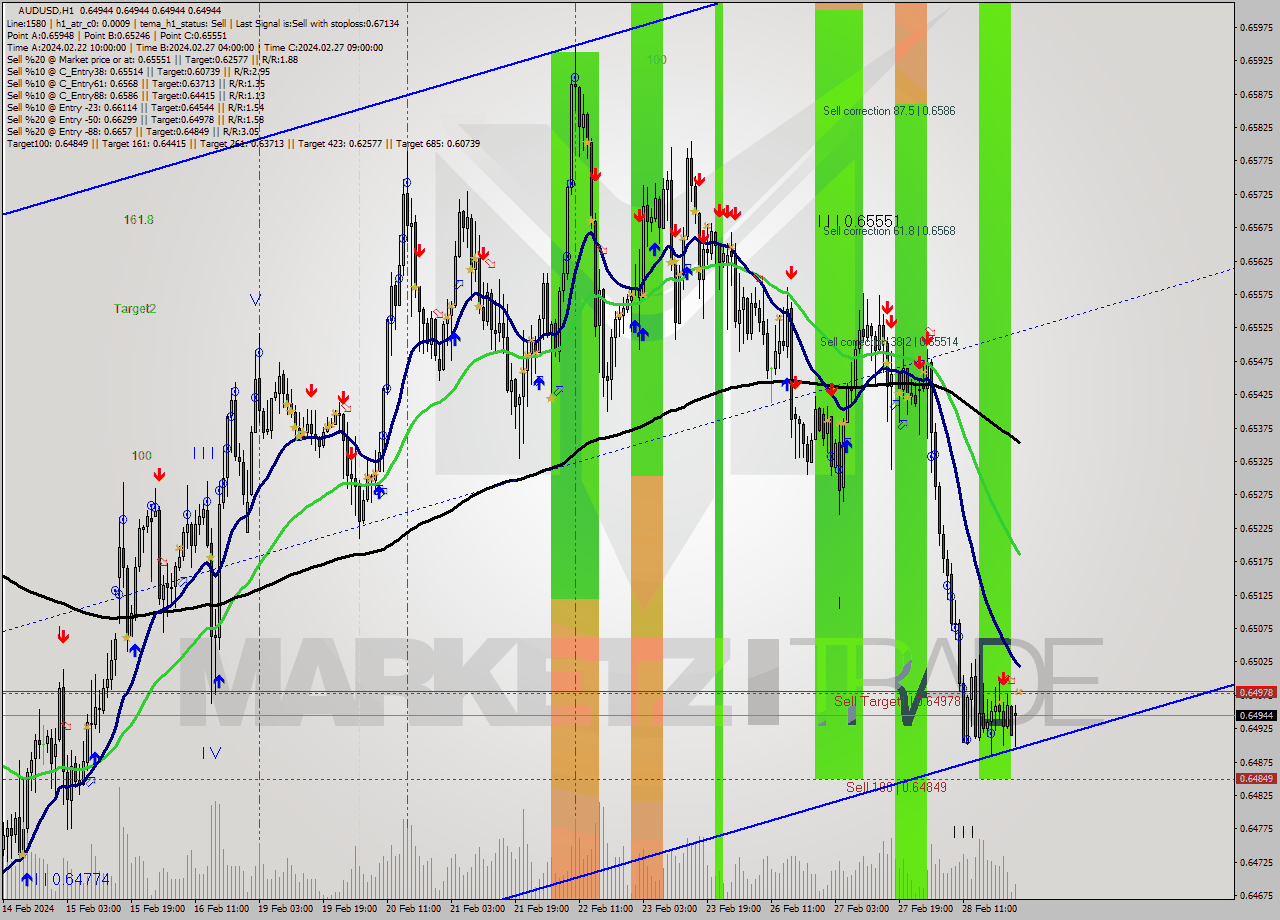The image size is (1280, 920).
Task: Select the Sell %20 @ Entry -50: 0.66299 line
Action: pos(135,119)
